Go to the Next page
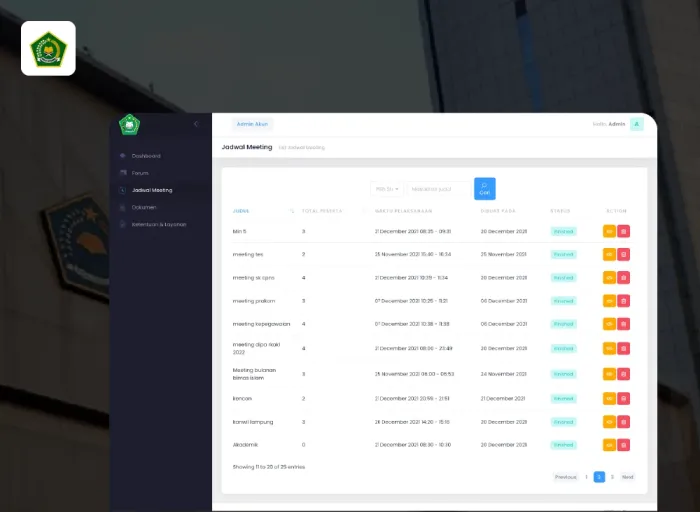 (627, 477)
